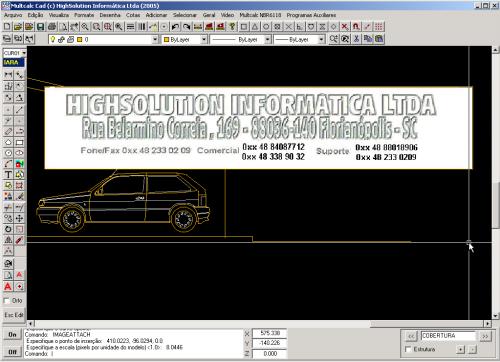This screenshot has height=362, width=500.
Task: Click the red X delete icon
Action: click(x=345, y=27)
